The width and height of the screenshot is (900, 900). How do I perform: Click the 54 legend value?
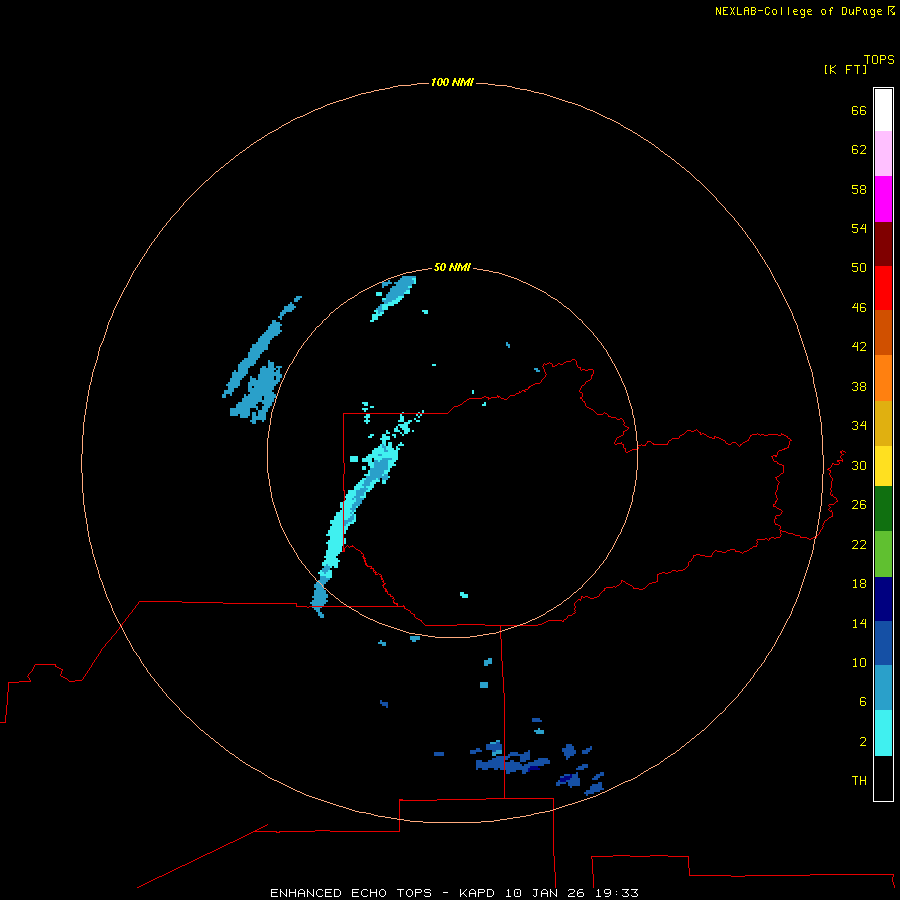pos(859,228)
